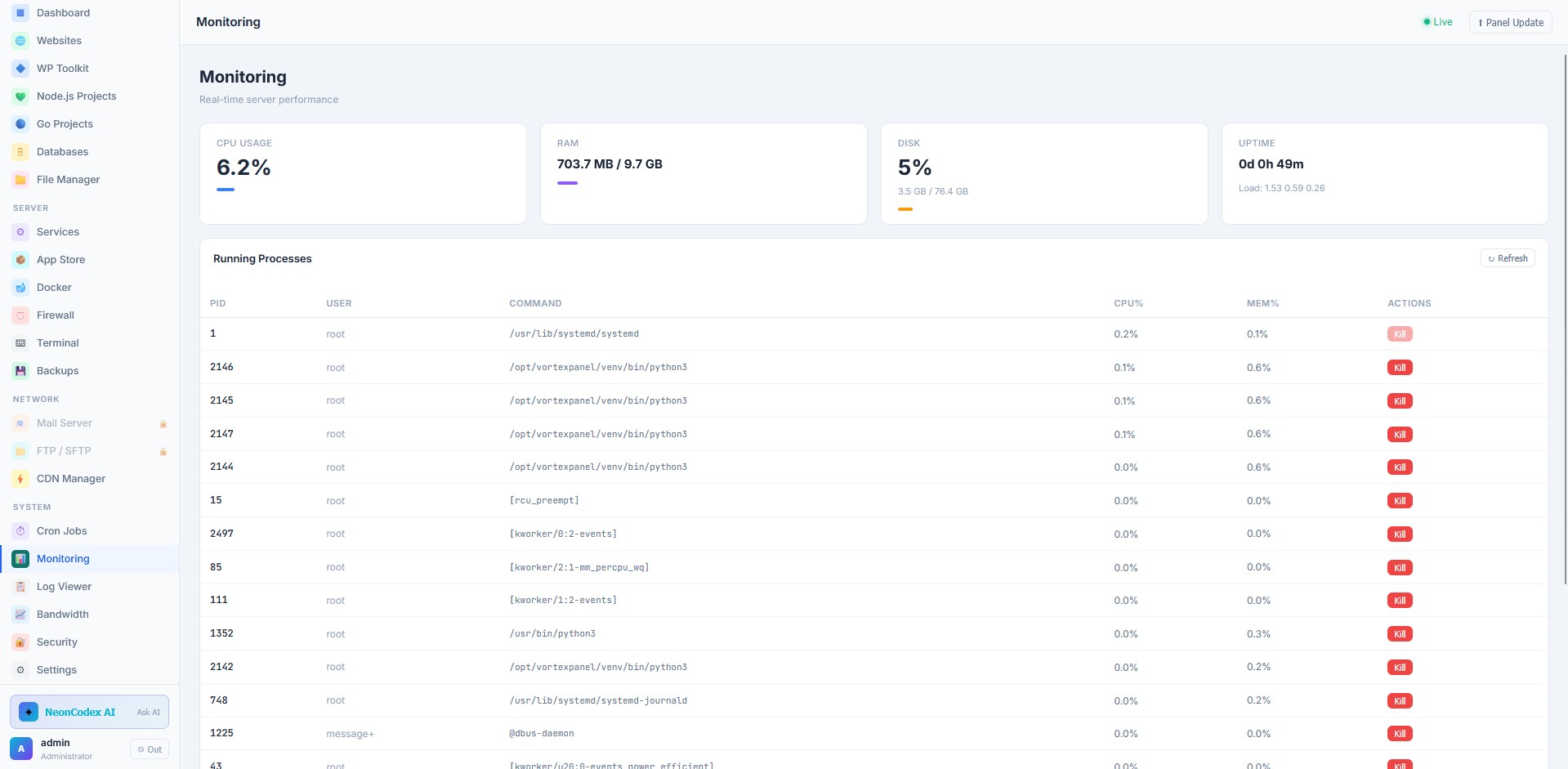Go to the Docker page
This screenshot has width=1568, height=769.
coord(89,288)
